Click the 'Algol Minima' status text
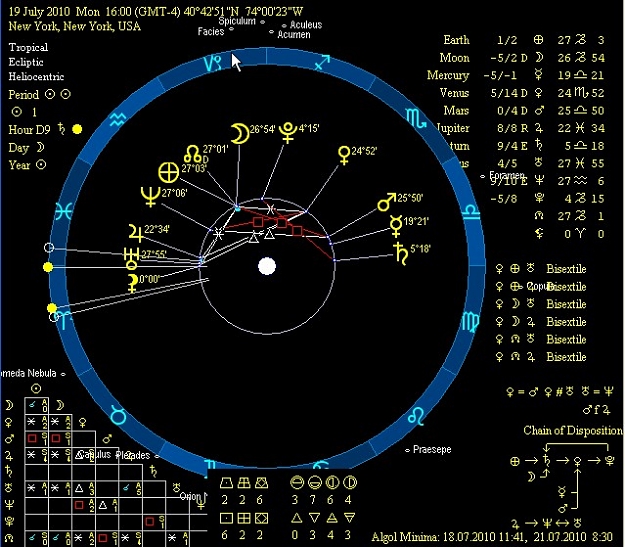This screenshot has width=625, height=547. 491,537
